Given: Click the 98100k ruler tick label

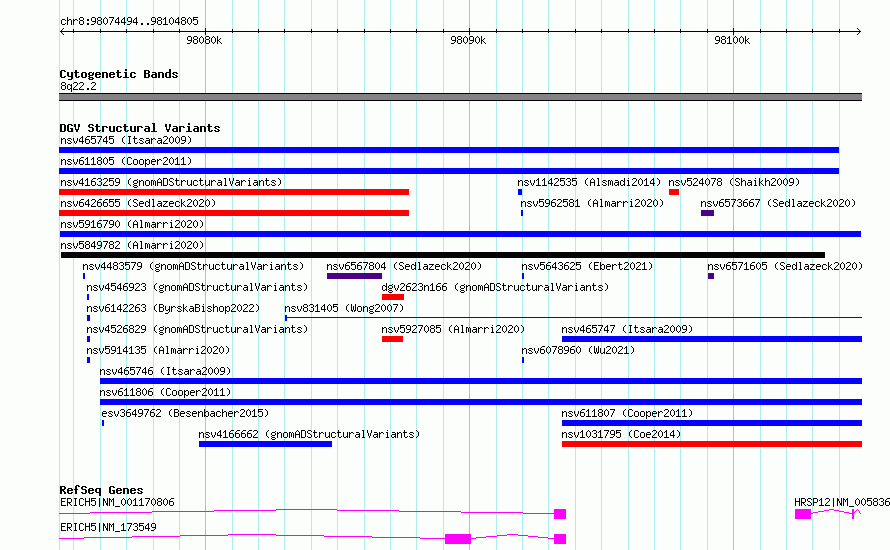Looking at the screenshot, I should pos(732,40).
